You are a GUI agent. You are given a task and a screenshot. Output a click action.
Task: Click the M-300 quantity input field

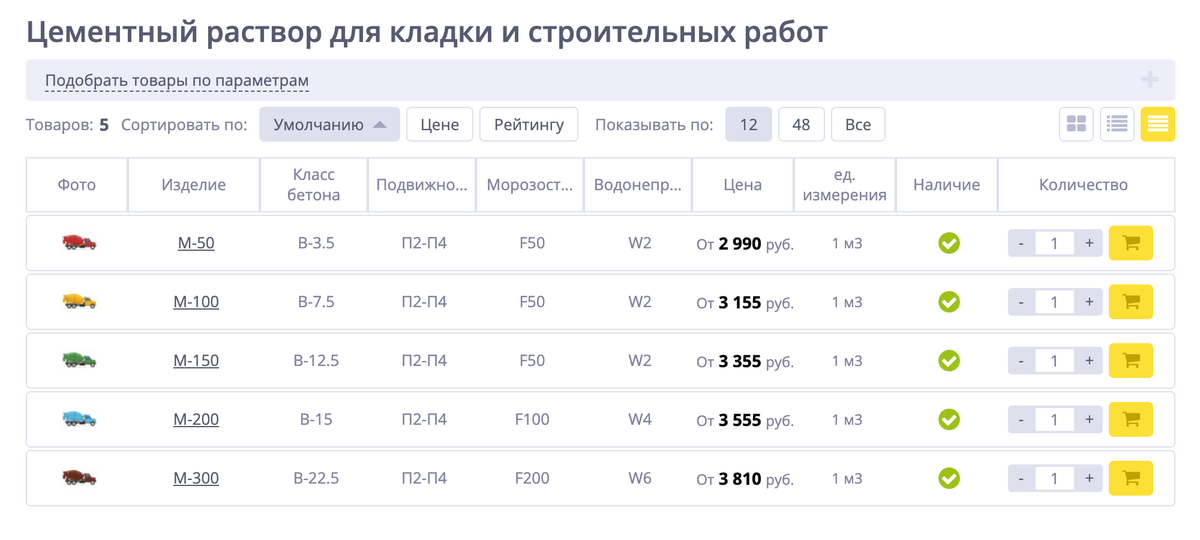1055,479
